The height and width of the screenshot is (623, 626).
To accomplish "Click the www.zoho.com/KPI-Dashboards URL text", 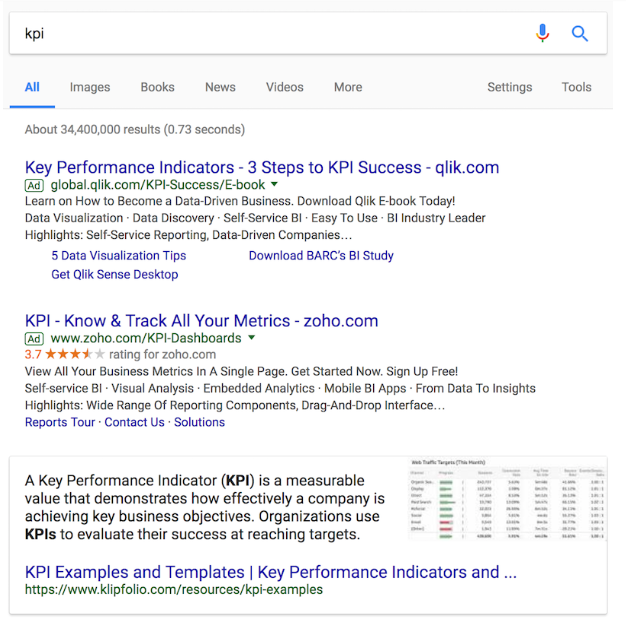I will pos(146,338).
